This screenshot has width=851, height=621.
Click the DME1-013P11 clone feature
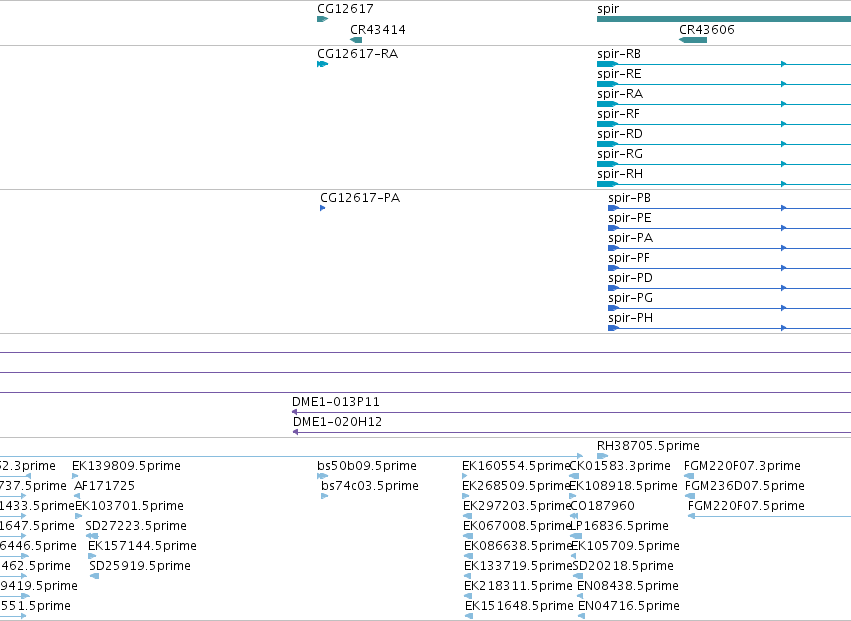tap(571, 412)
